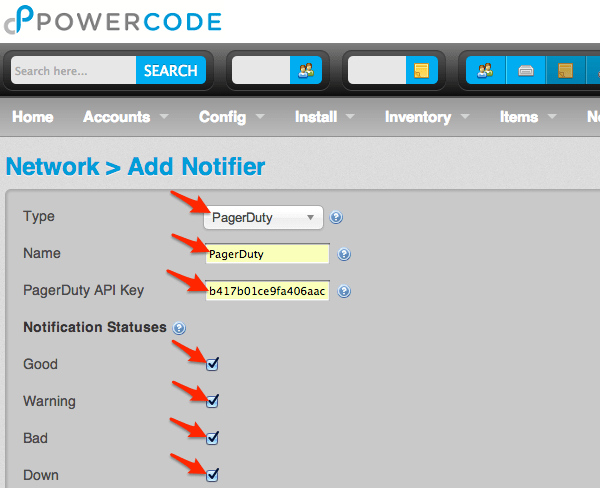This screenshot has width=600, height=488.
Task: Expand the Items dropdown arrow
Action: (552, 116)
